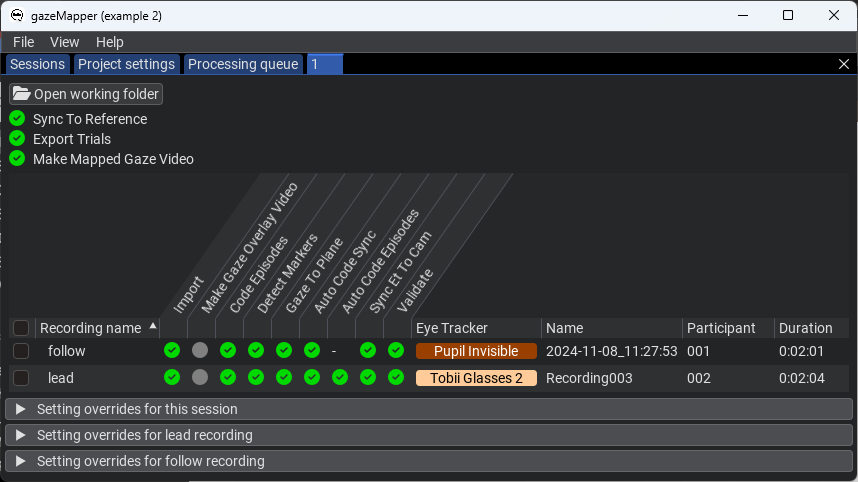Tick the checkbox for lead recording
The width and height of the screenshot is (858, 482).
tap(21, 378)
